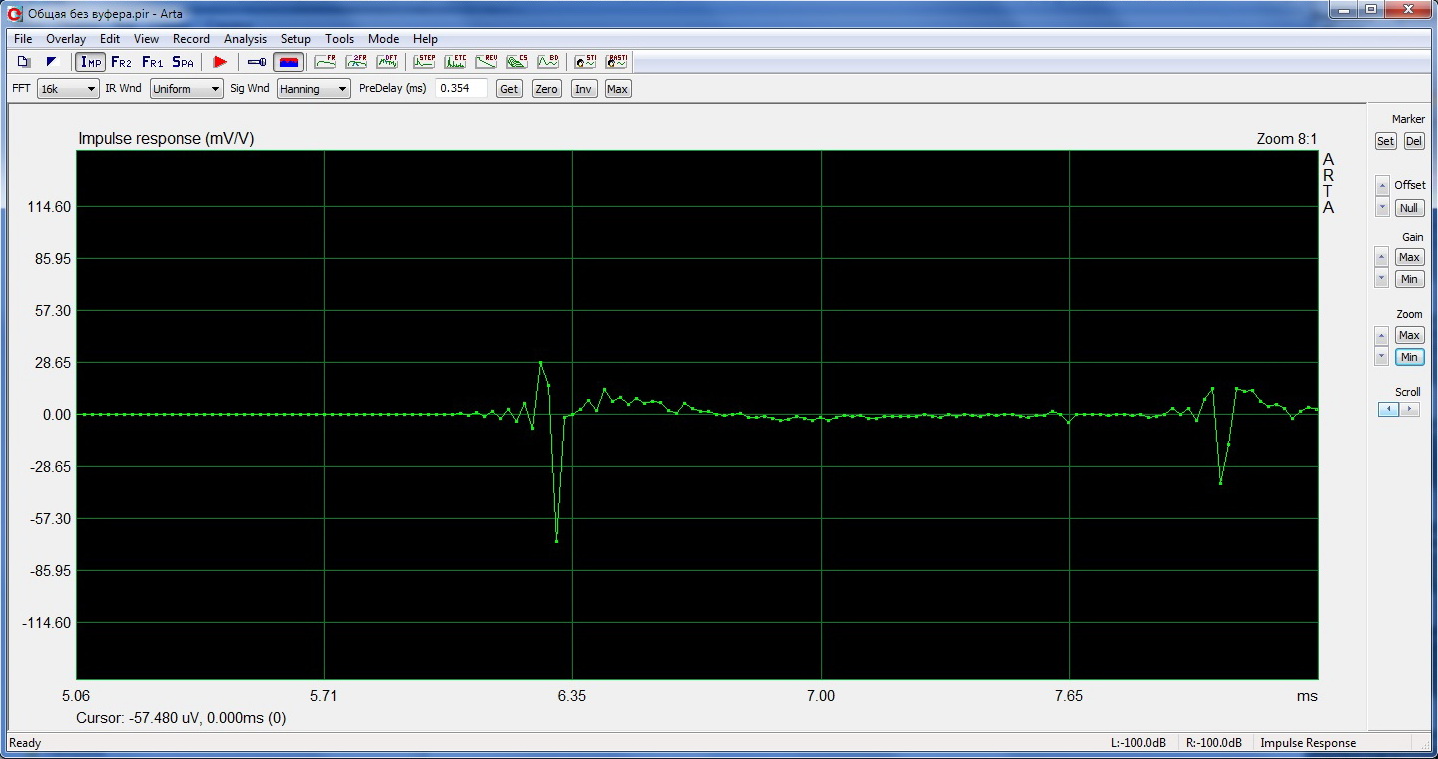The image size is (1438, 759).
Task: Click the large negative impulse peak near 6.35 ms
Action: (556, 541)
